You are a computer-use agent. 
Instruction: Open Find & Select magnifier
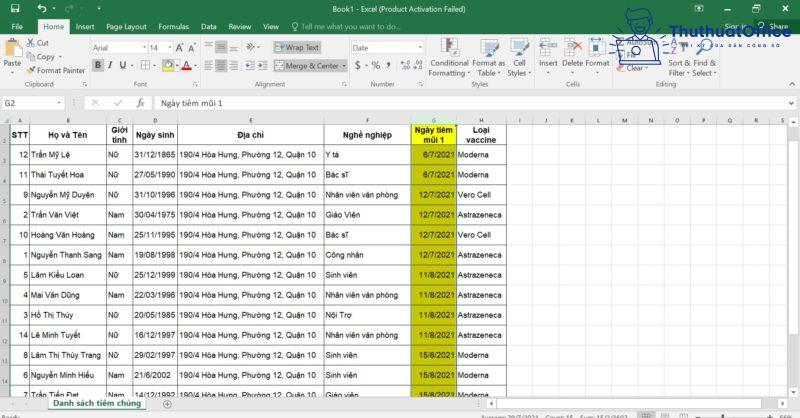point(705,57)
